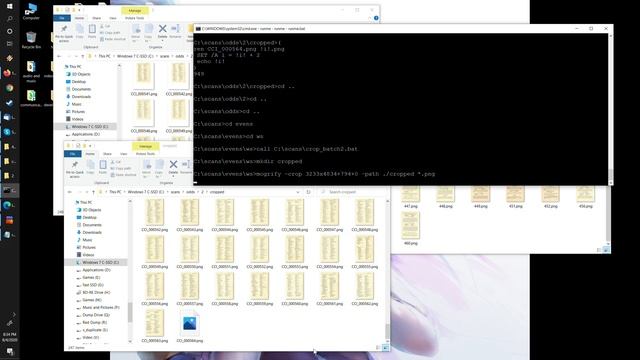Viewport: 640px width, 360px height.
Task: Select Documents in back Explorer navigation pane
Action: pos(81,89)
